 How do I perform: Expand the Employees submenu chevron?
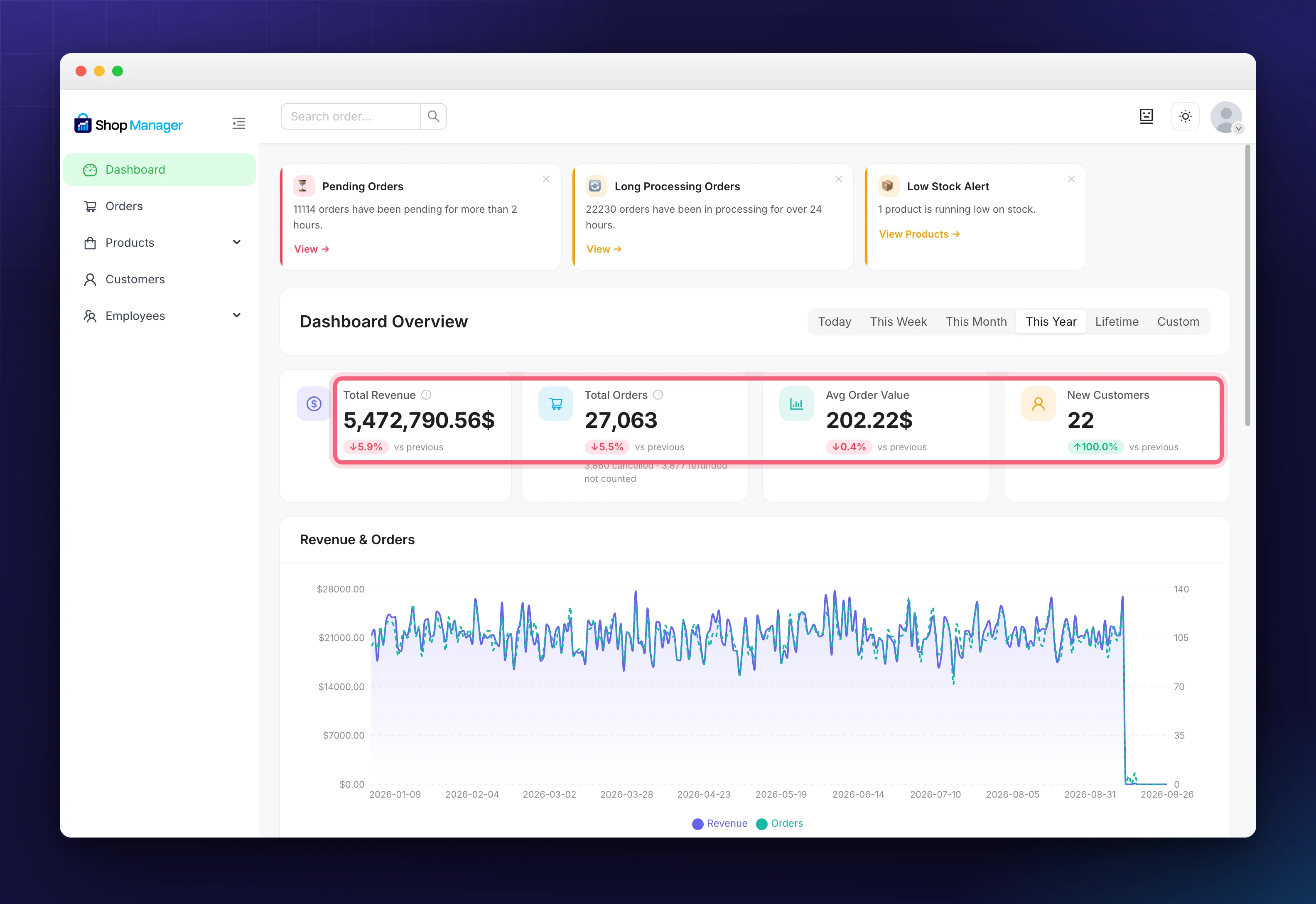[237, 315]
